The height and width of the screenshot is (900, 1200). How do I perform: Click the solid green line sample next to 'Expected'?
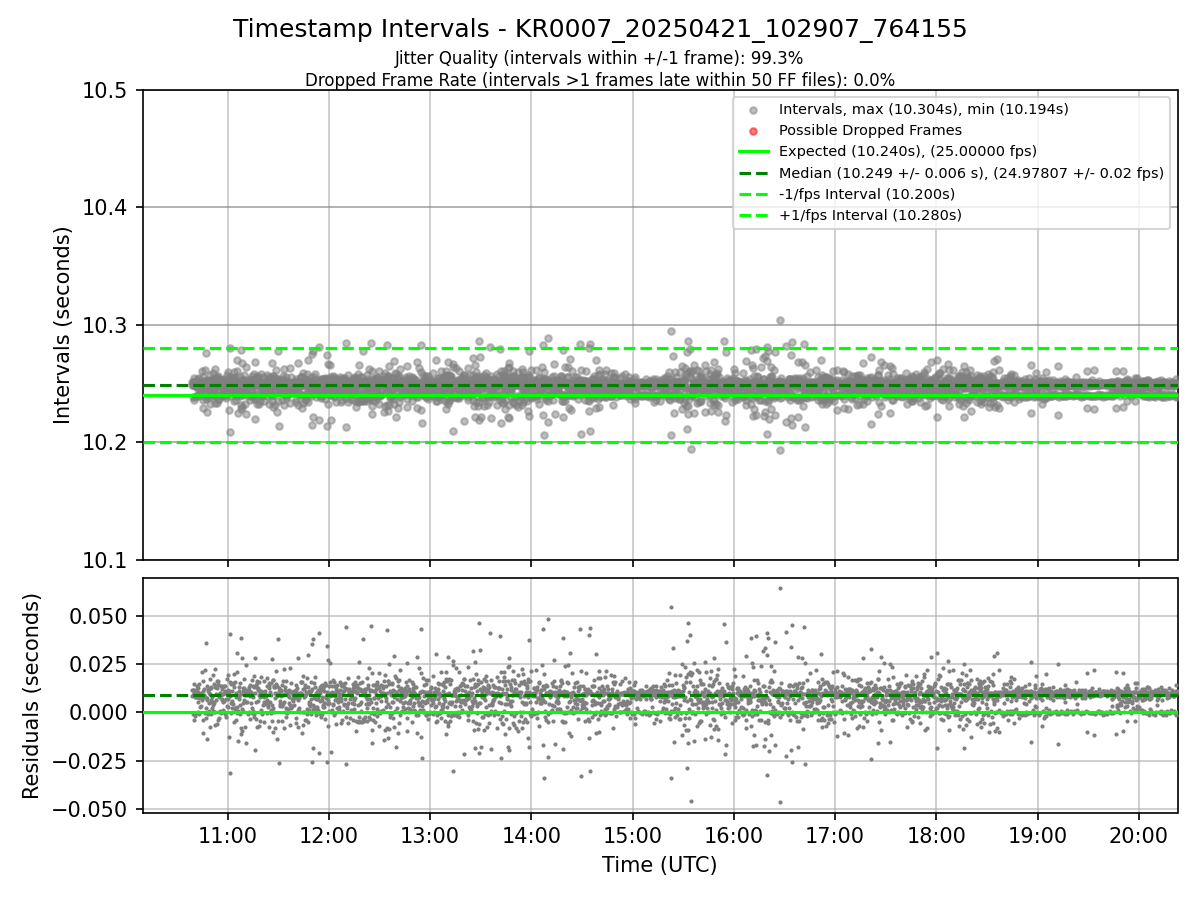pos(753,152)
